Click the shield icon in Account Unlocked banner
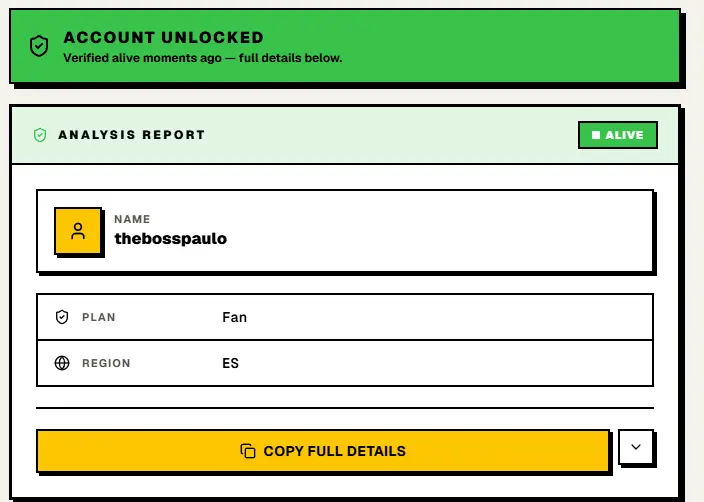The image size is (704, 502). [x=39, y=46]
